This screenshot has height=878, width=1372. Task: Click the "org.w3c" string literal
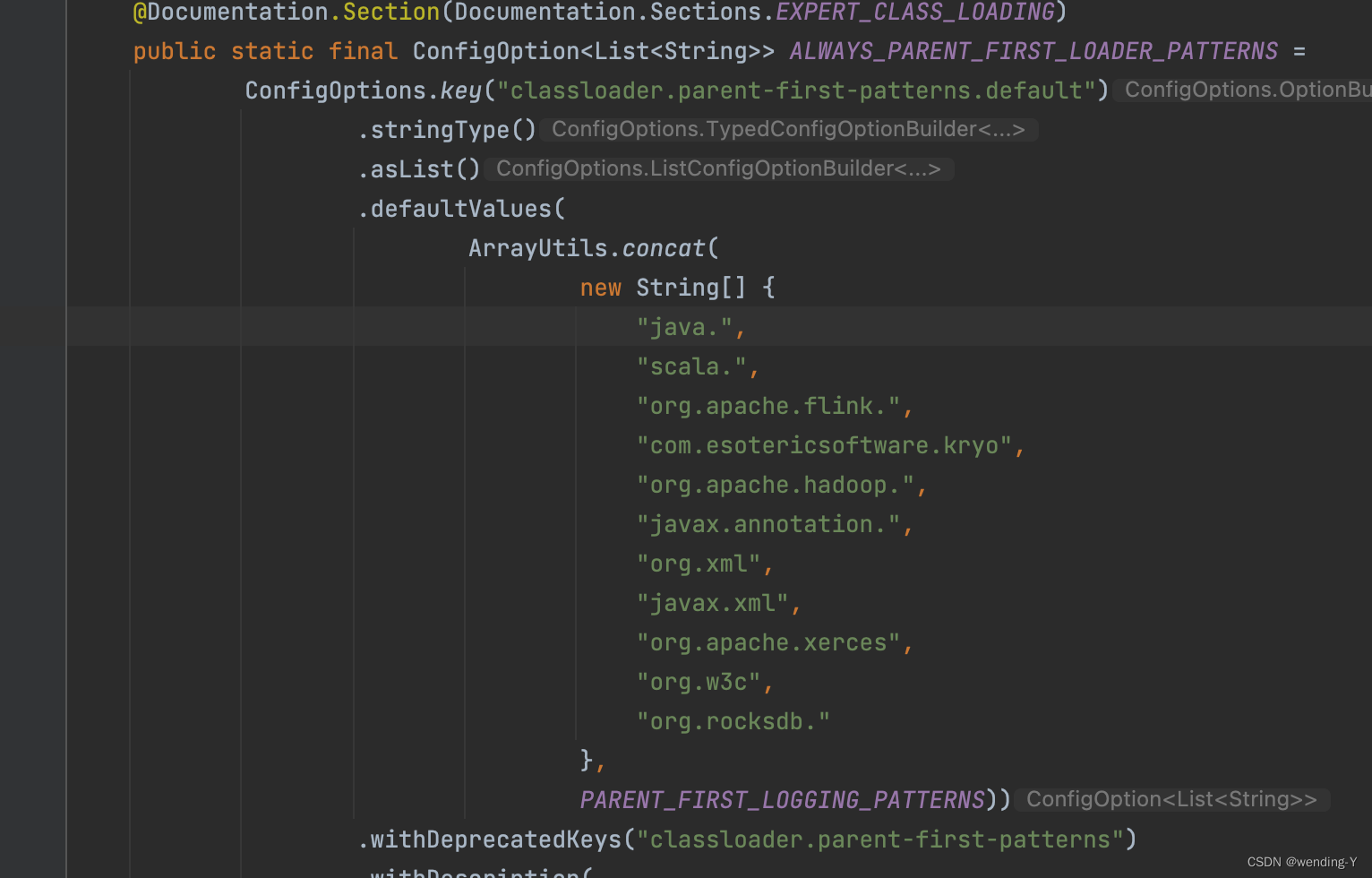click(x=699, y=683)
